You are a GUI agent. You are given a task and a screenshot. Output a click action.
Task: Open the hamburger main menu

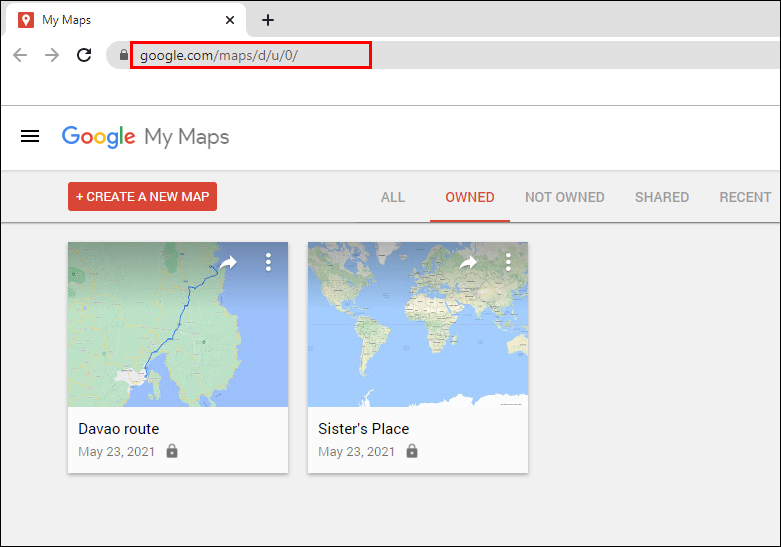30,136
